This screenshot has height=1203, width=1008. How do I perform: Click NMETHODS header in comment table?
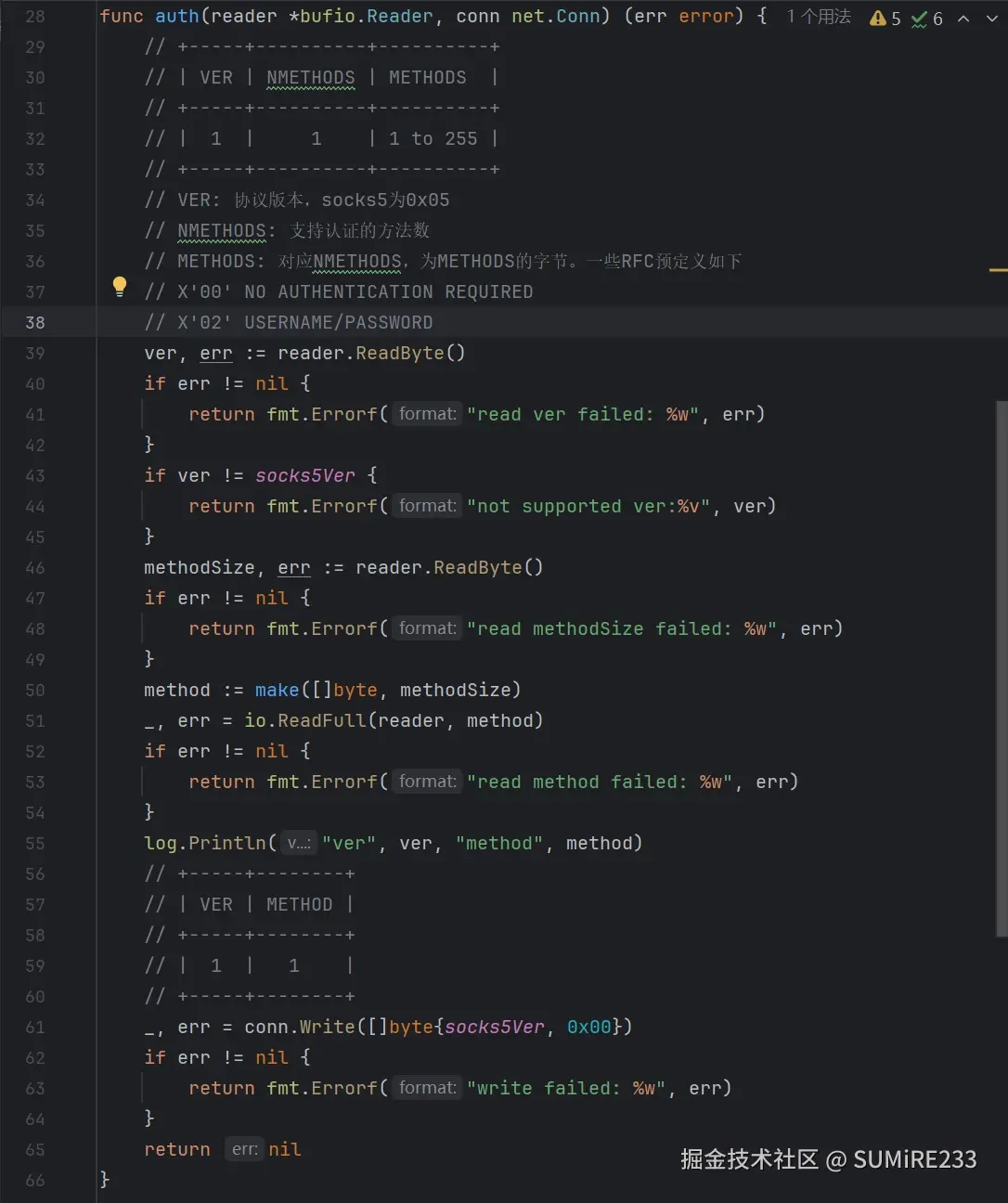[311, 77]
